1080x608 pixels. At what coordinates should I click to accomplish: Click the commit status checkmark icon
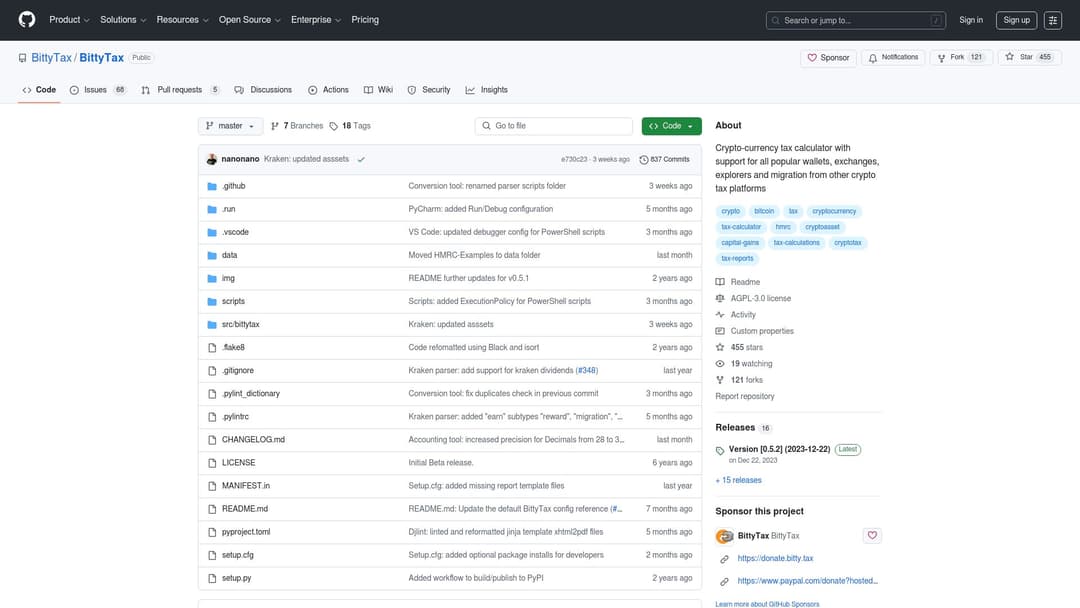click(x=361, y=159)
